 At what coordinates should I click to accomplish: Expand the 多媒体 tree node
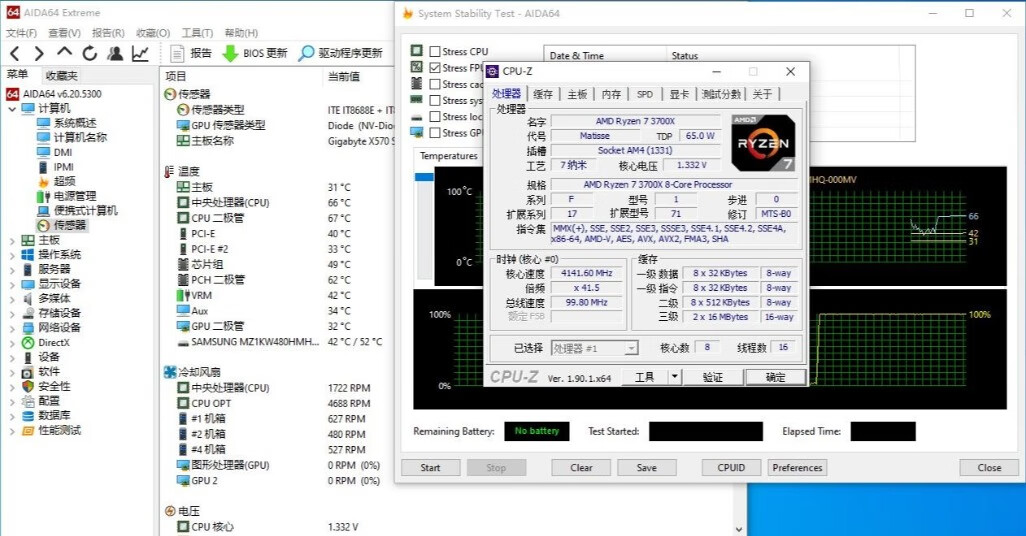(12, 299)
